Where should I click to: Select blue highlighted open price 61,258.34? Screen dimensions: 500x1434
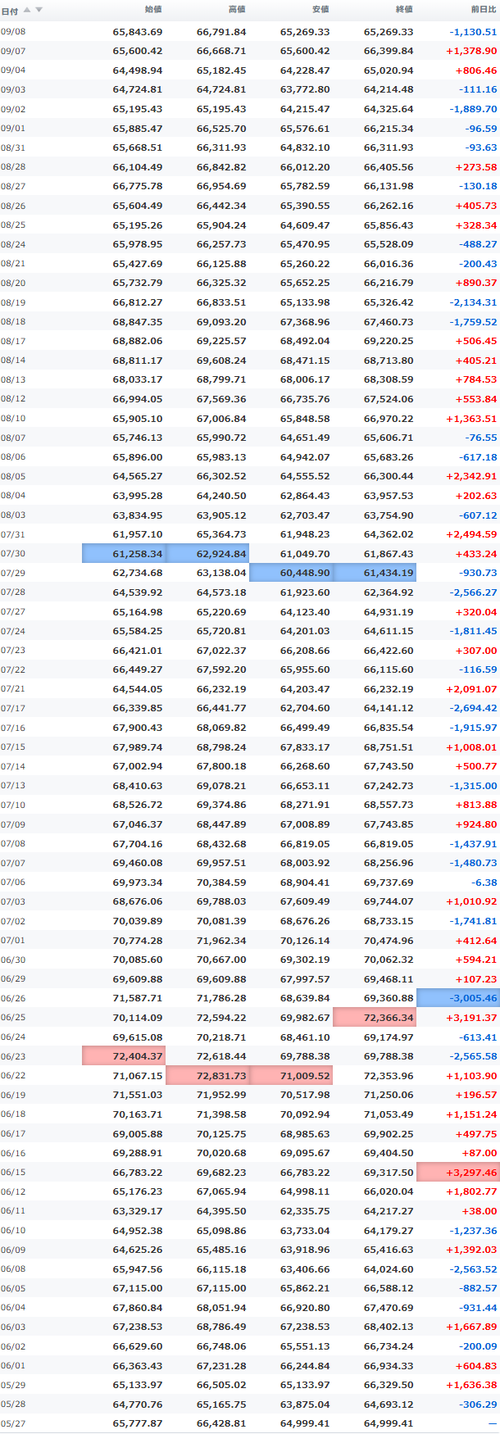click(x=124, y=553)
